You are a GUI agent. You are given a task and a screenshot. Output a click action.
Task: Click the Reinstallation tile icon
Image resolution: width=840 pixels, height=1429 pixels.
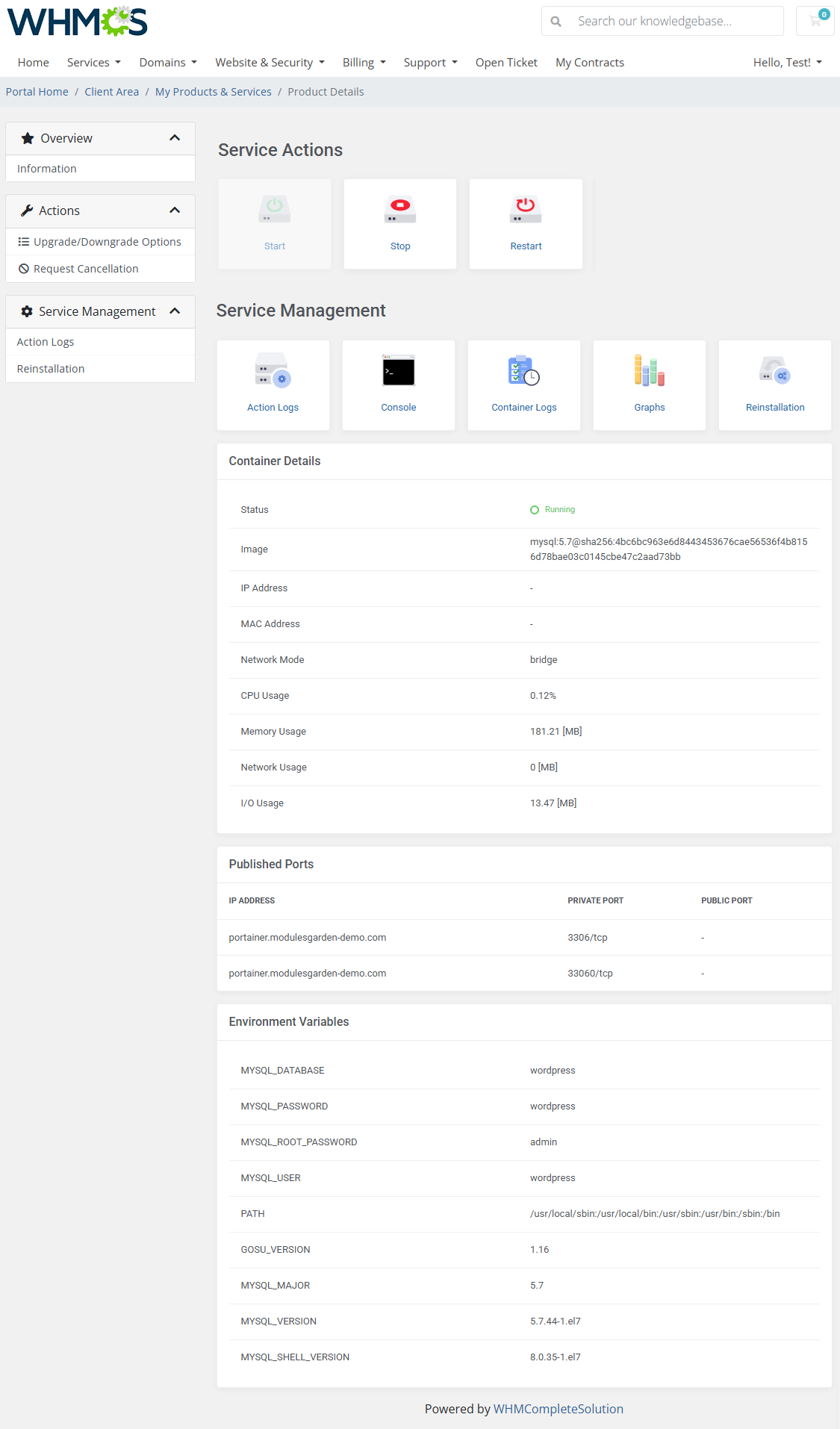point(774,371)
